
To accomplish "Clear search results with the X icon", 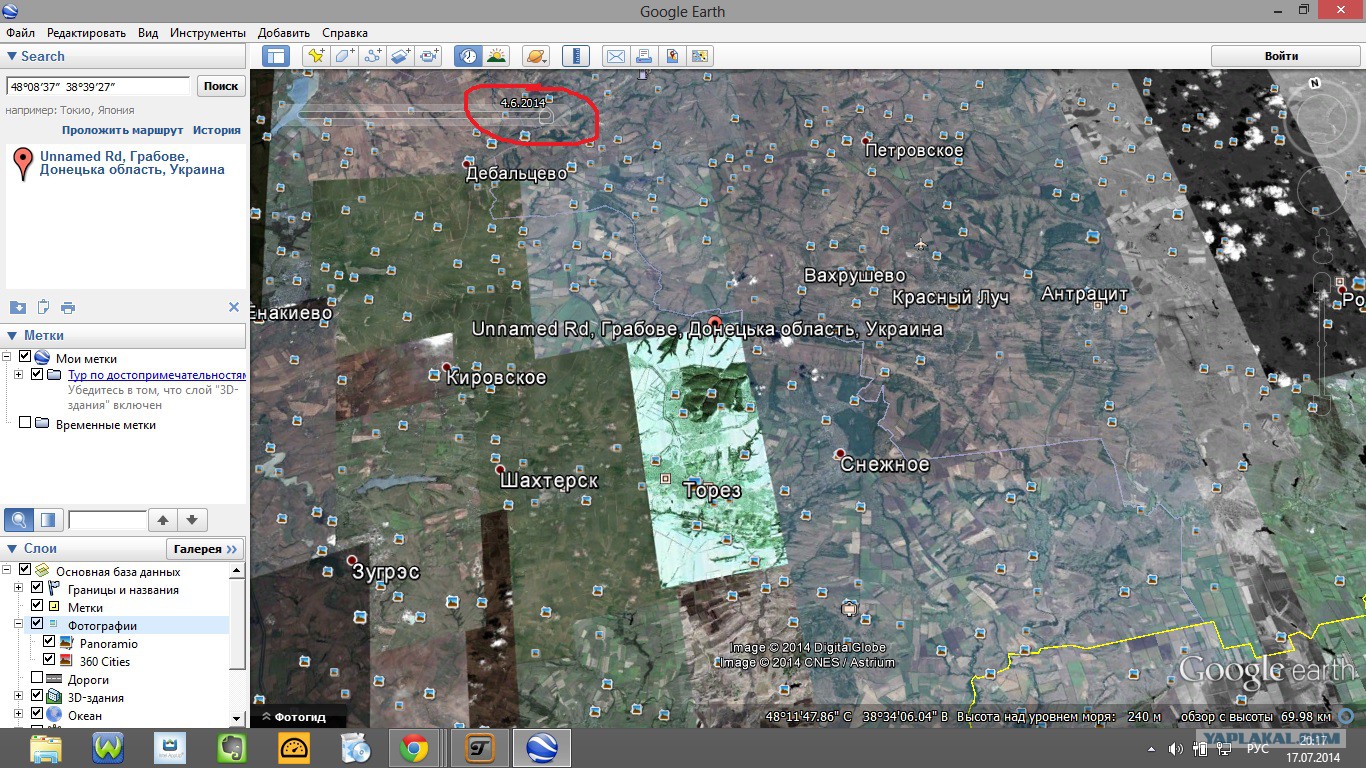I will [234, 307].
